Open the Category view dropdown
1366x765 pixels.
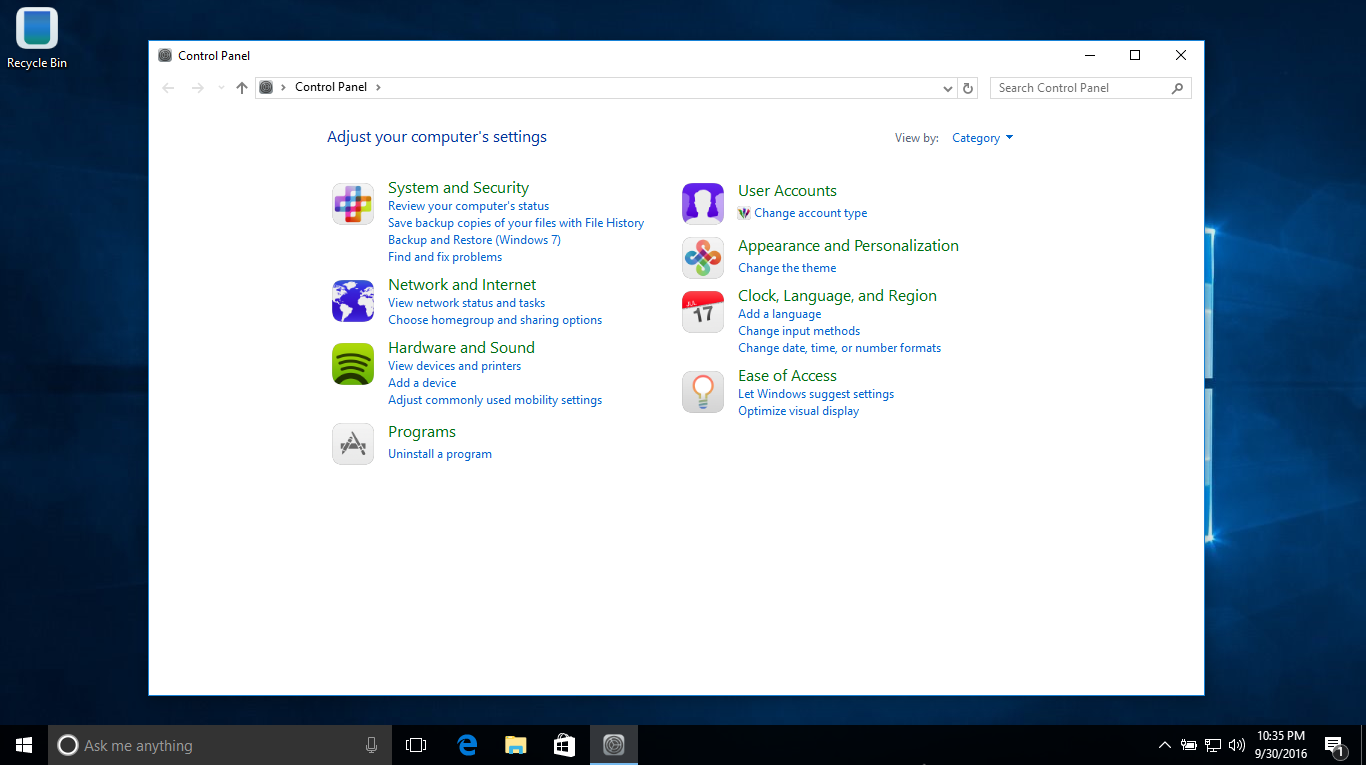click(981, 137)
